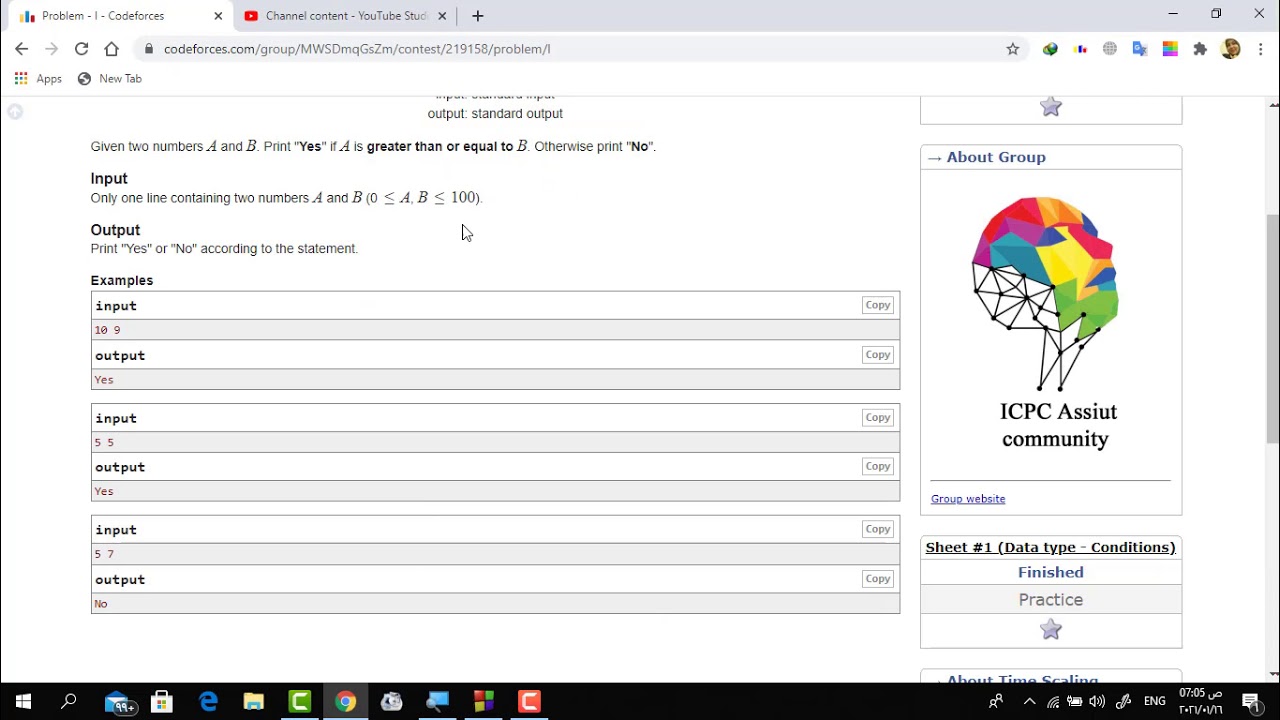Screen dimensions: 1280x720
Task: Switch the ENG input language indicator
Action: 1155,701
